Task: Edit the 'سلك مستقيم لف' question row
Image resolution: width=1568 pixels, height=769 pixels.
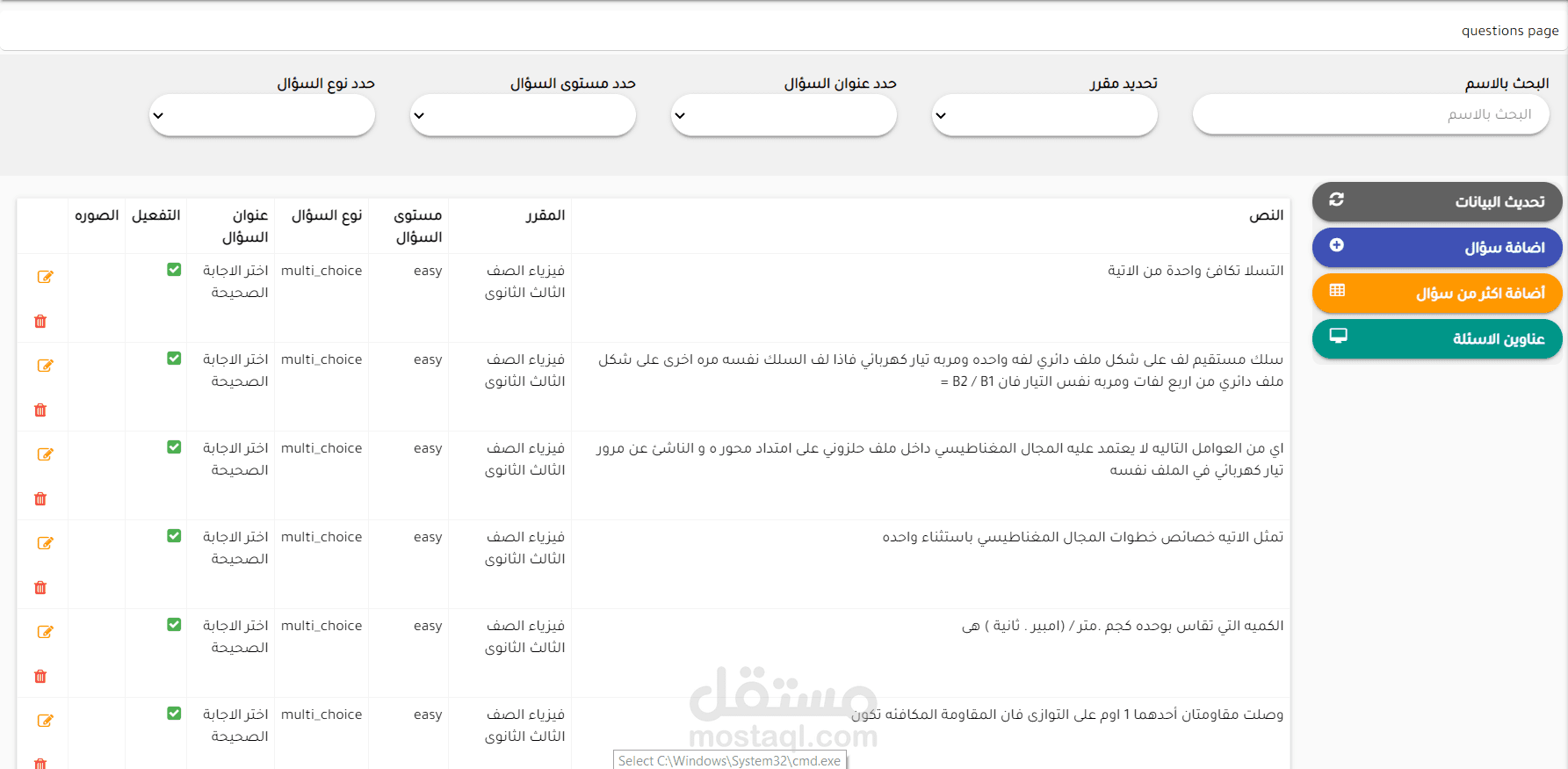Action: pyautogui.click(x=45, y=366)
